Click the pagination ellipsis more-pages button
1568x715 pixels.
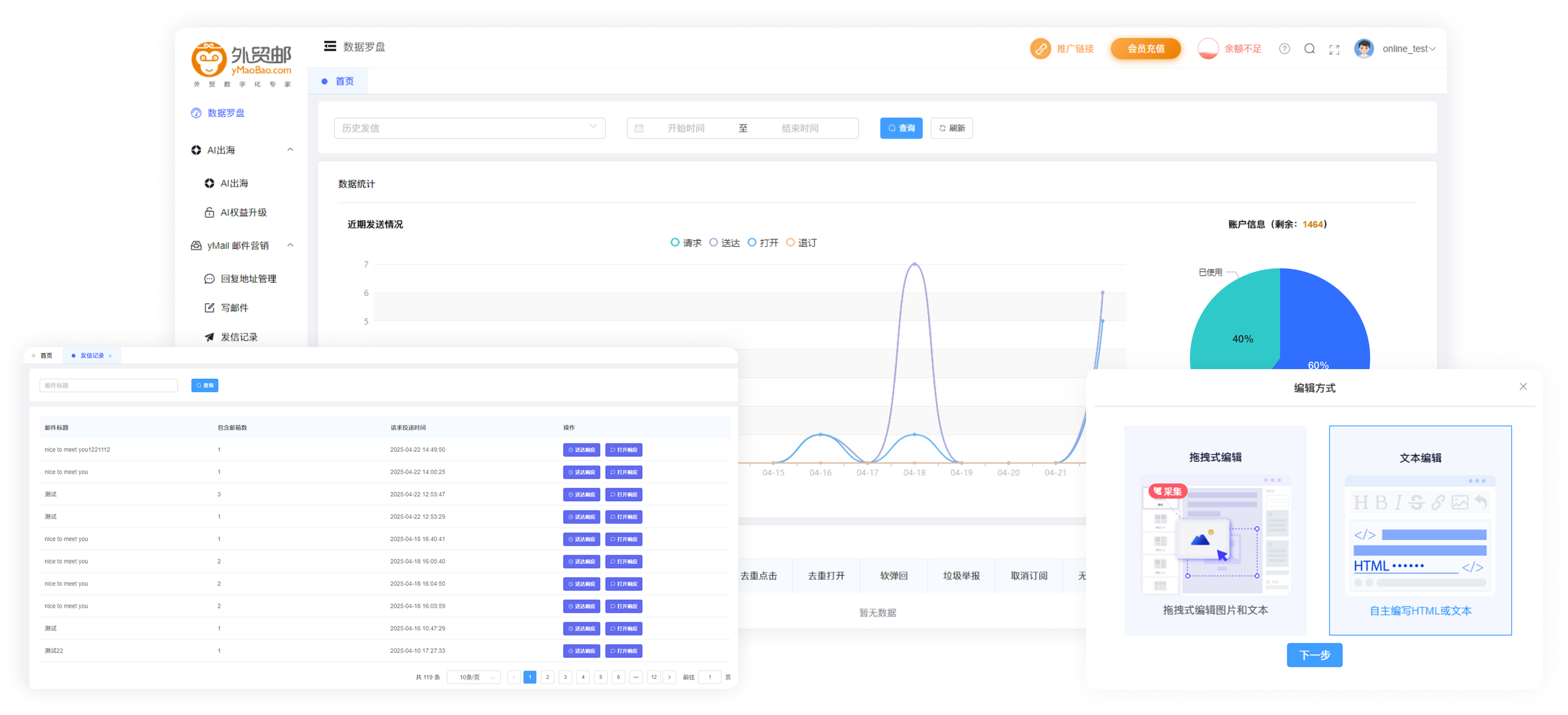[x=636, y=677]
